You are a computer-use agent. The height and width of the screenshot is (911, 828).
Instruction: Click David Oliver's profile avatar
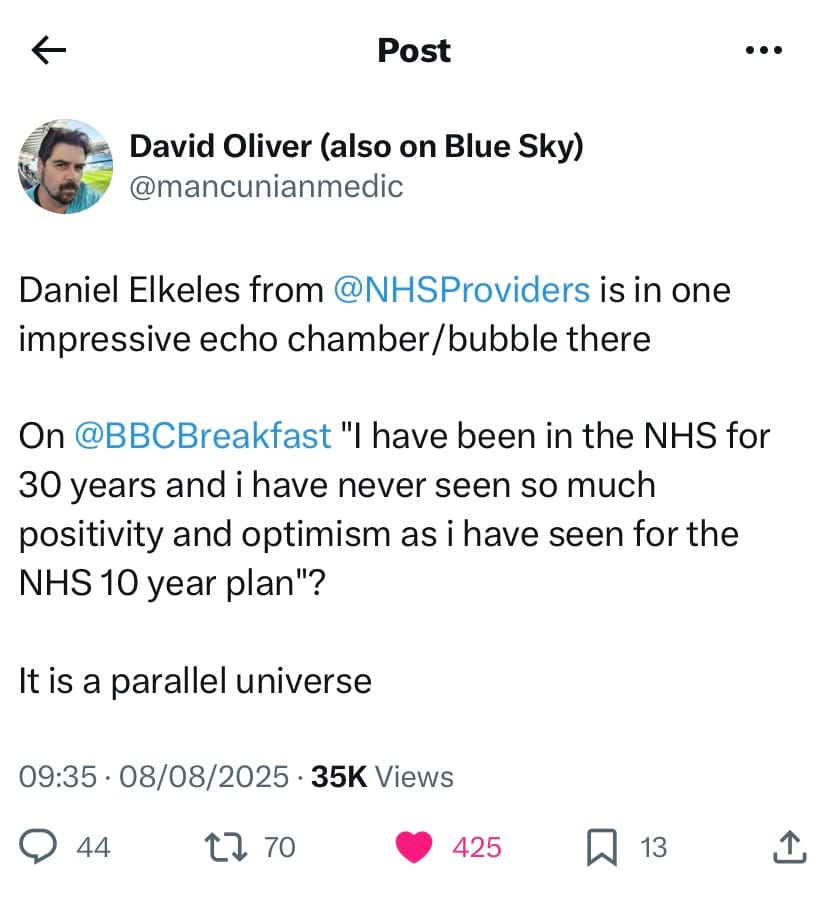pos(64,164)
